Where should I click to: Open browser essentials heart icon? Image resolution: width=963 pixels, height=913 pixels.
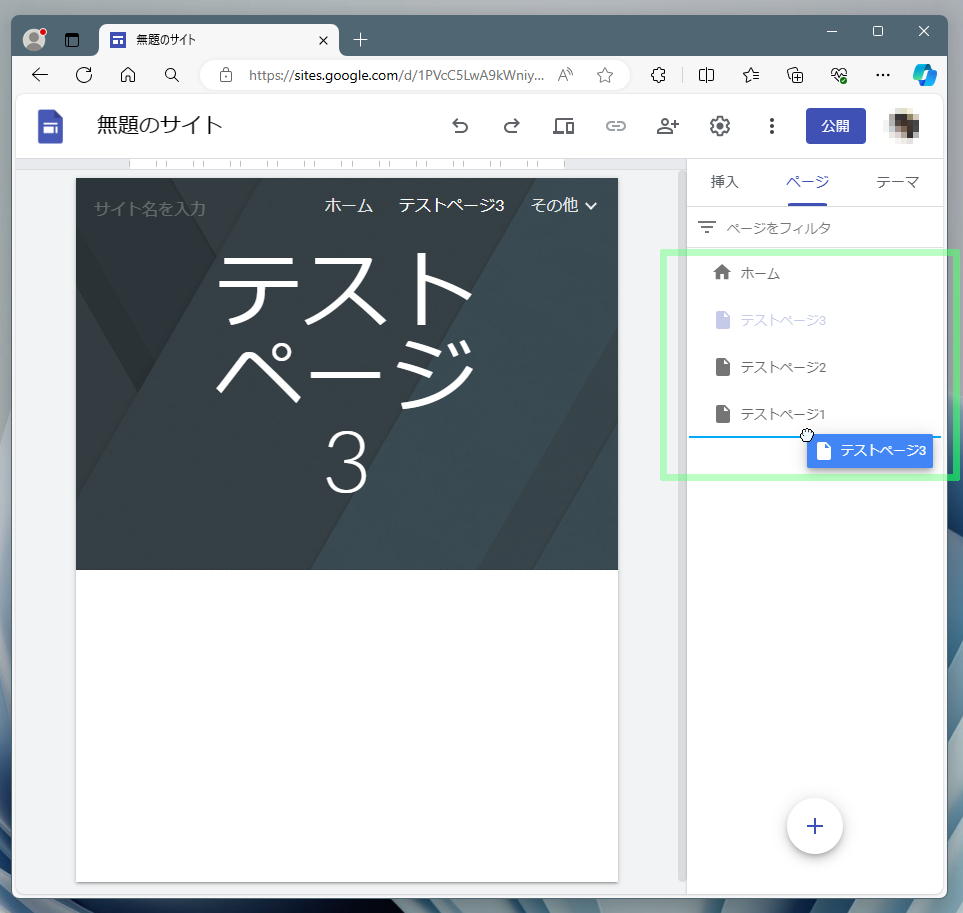(839, 75)
